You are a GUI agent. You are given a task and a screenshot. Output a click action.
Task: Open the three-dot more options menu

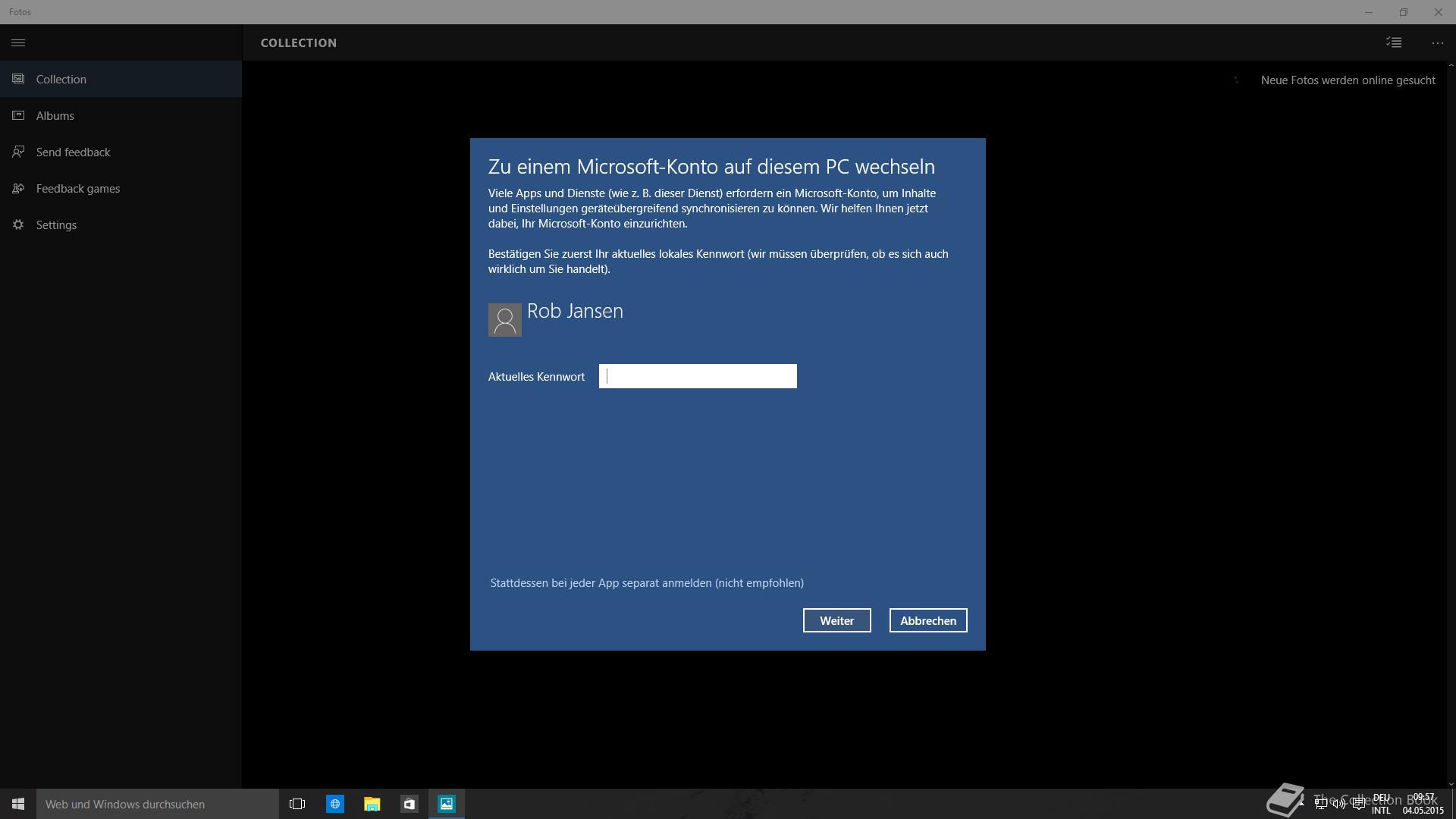pyautogui.click(x=1437, y=42)
